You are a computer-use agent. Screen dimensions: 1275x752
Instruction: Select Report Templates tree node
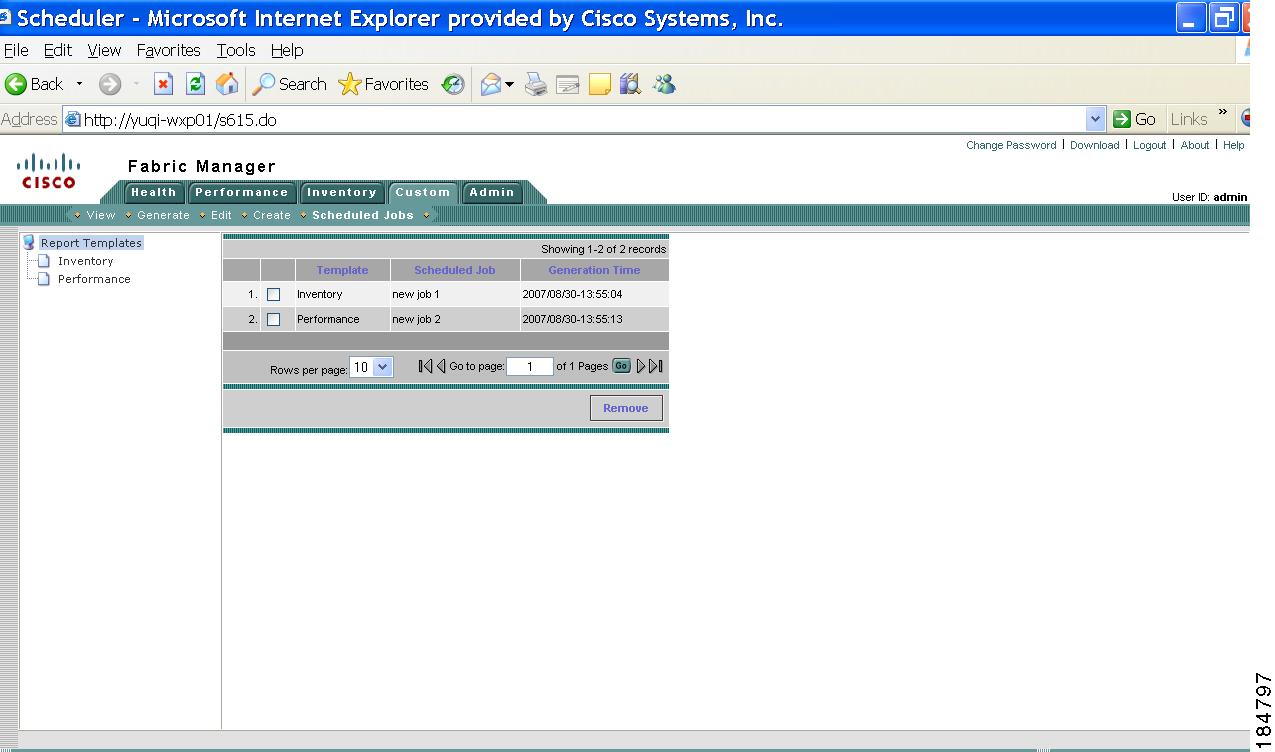(91, 243)
